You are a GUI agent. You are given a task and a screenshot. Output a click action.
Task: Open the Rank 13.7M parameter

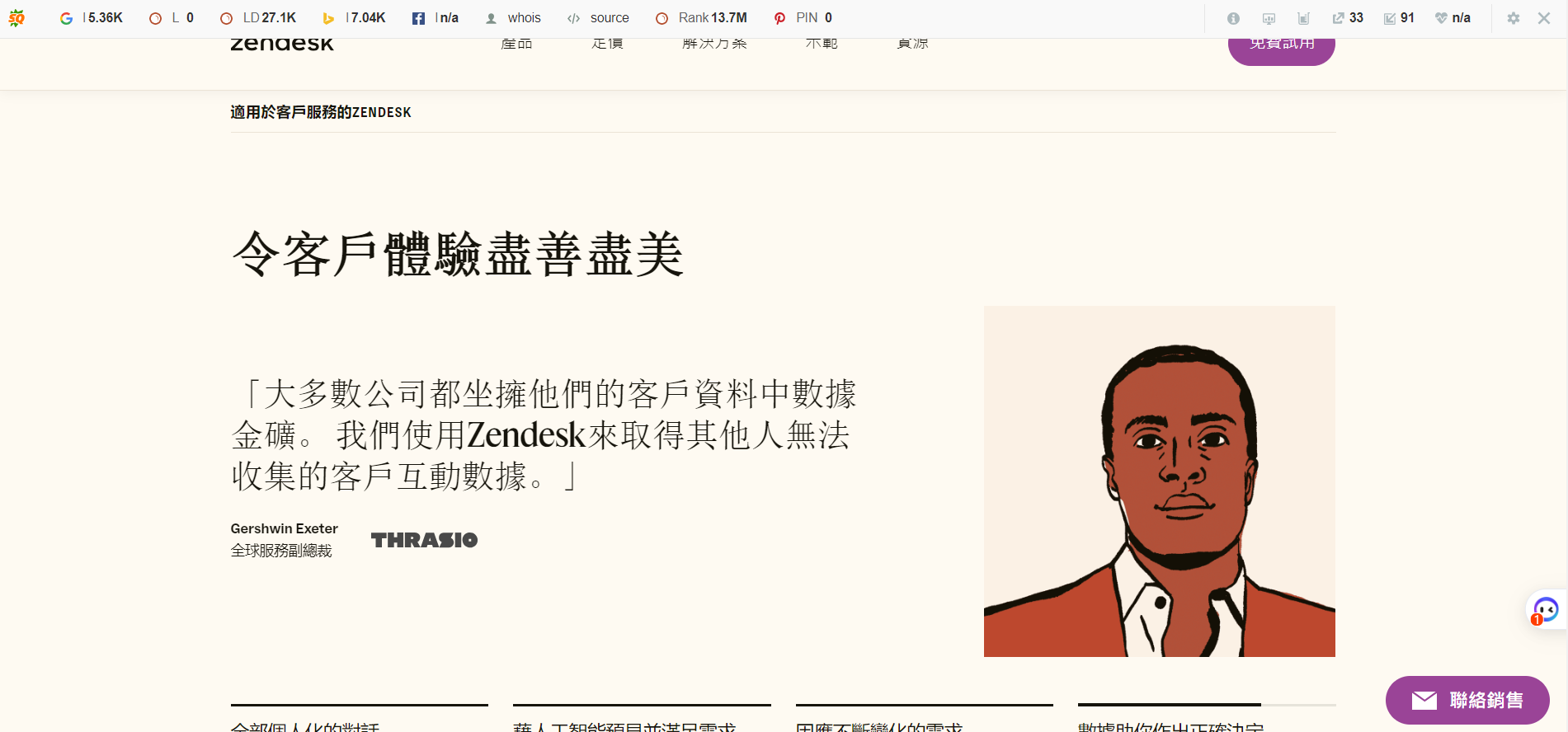[701, 18]
